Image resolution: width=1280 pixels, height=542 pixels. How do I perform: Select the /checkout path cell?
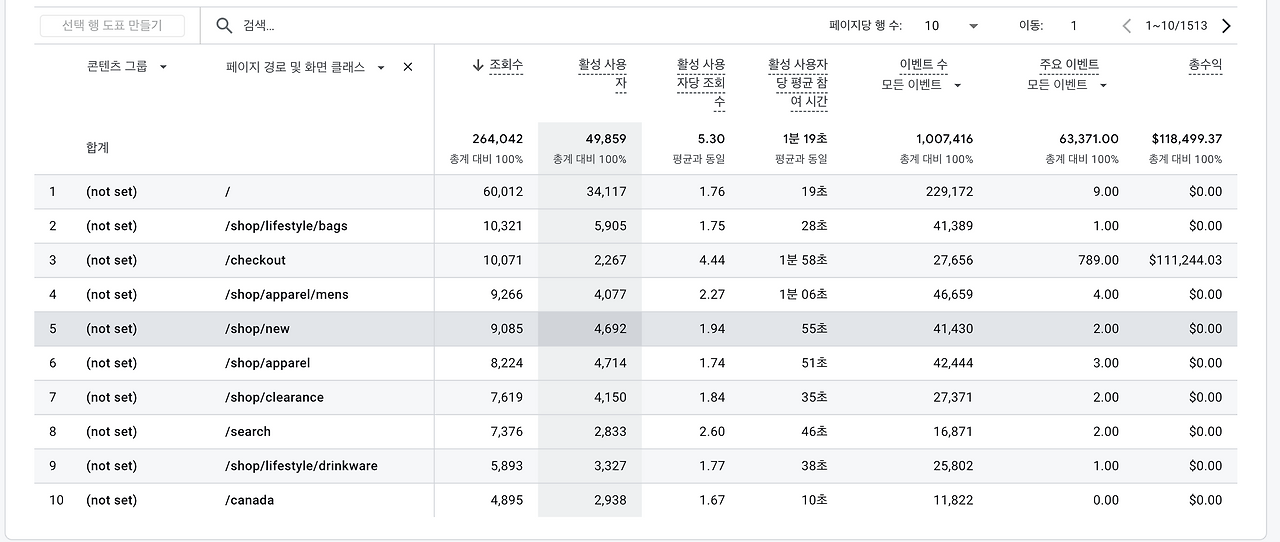255,260
